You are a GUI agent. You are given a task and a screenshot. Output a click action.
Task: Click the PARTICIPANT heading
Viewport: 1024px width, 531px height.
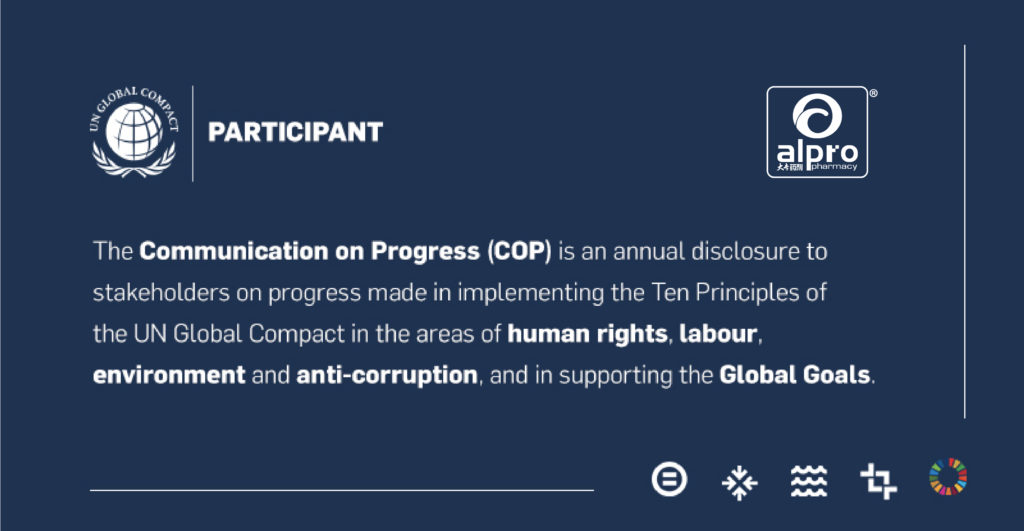[x=295, y=132]
